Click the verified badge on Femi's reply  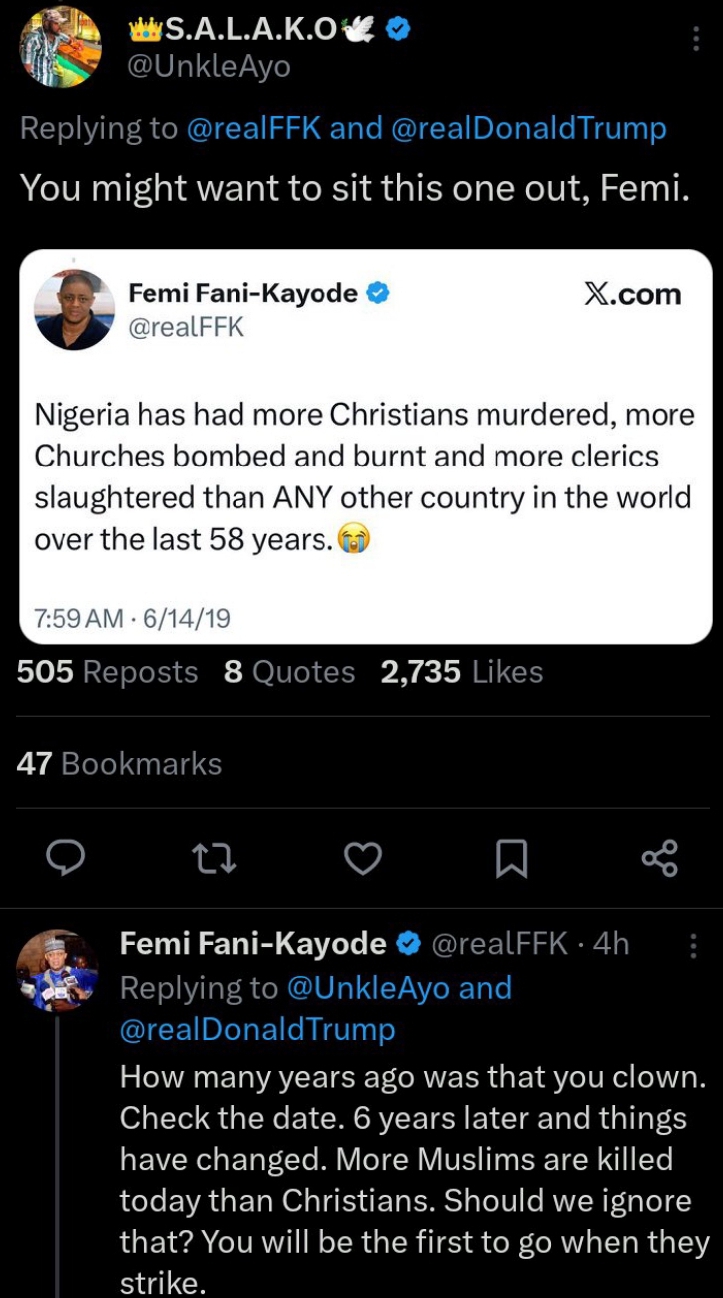point(408,943)
